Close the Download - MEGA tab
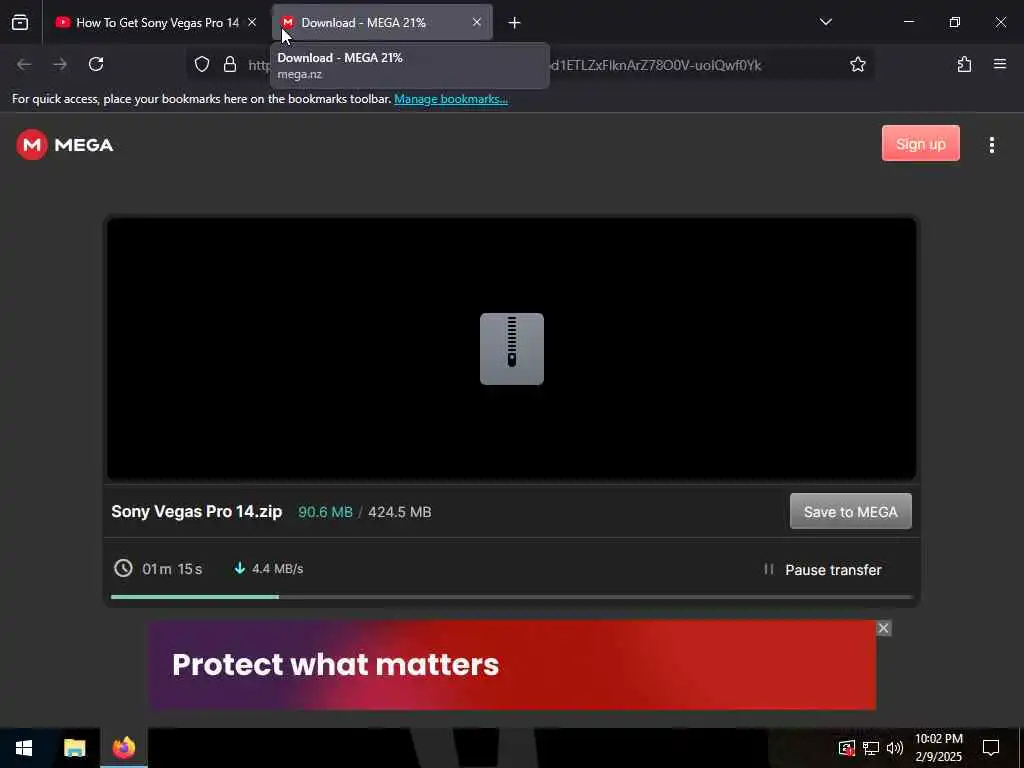 tap(477, 22)
